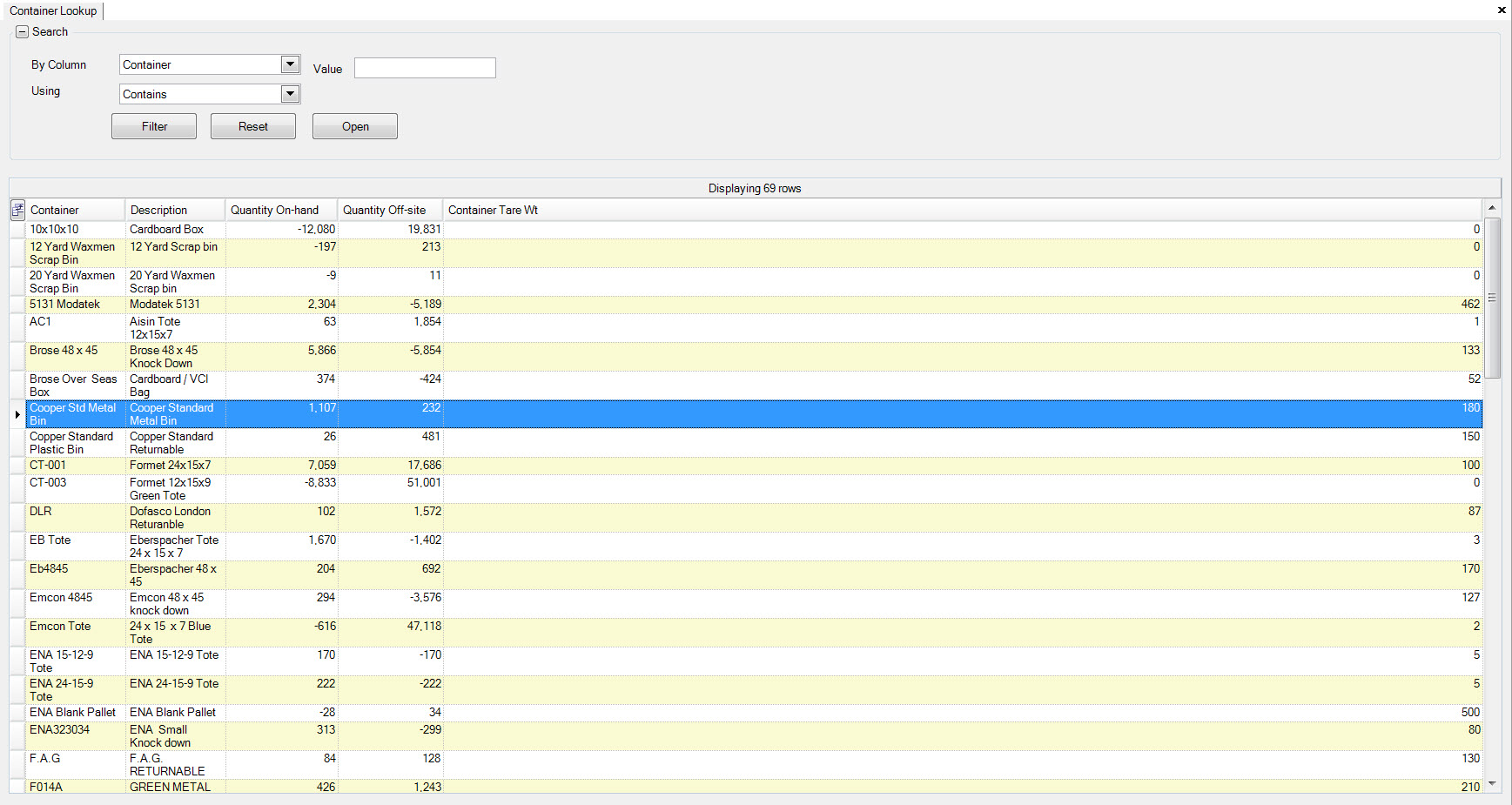Select the Eb4845 container cell

(x=76, y=575)
